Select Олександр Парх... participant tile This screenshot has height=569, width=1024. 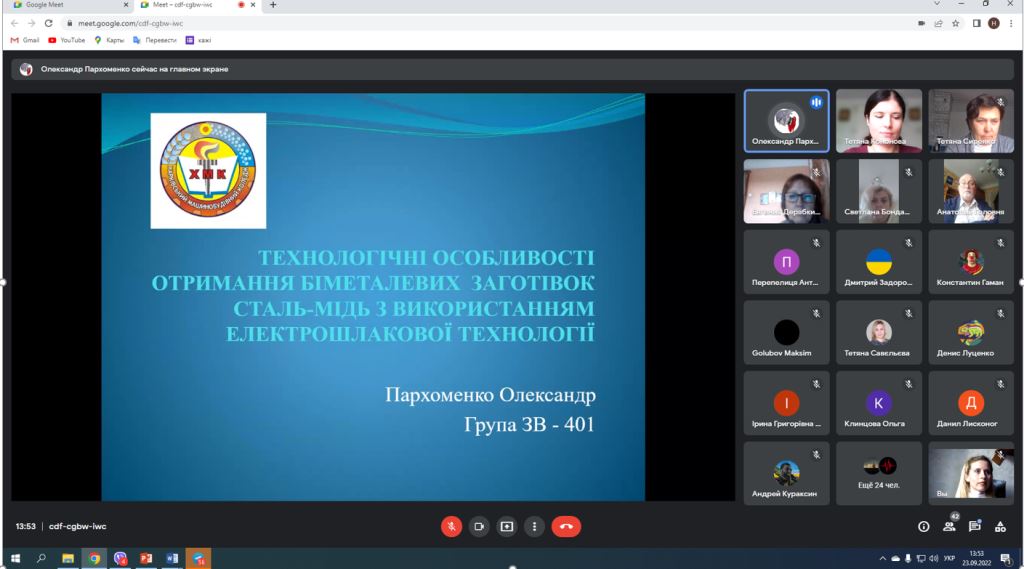pyautogui.click(x=786, y=121)
